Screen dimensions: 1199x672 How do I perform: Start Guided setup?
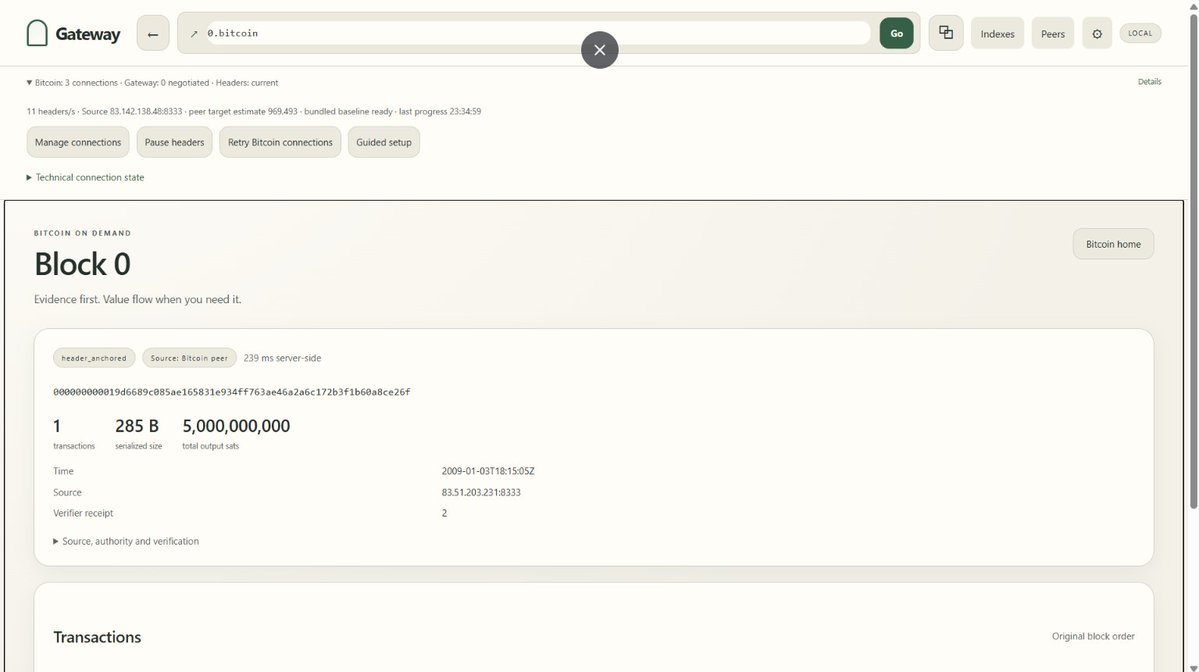pyautogui.click(x=384, y=142)
